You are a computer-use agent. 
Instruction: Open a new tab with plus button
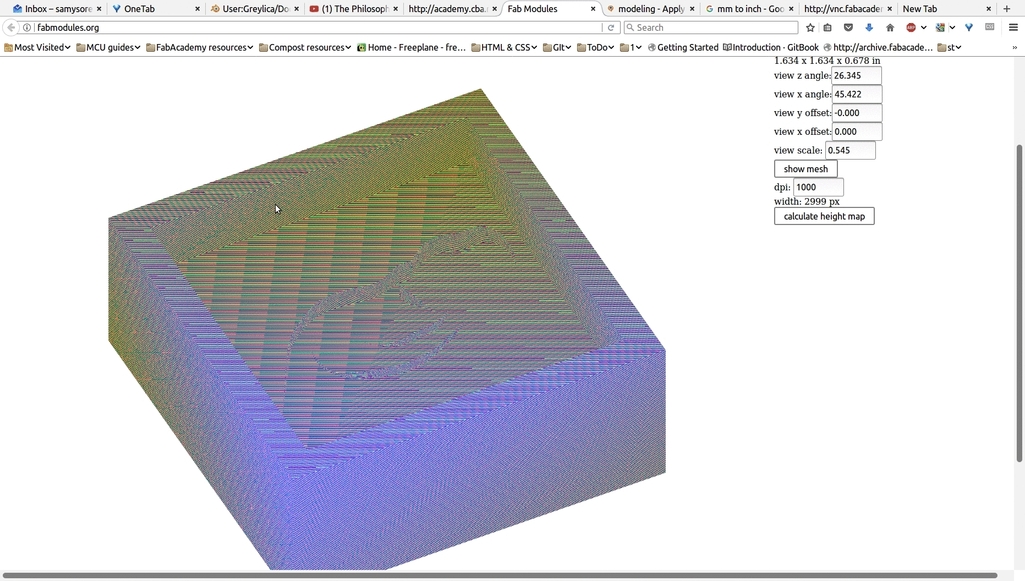point(1007,8)
